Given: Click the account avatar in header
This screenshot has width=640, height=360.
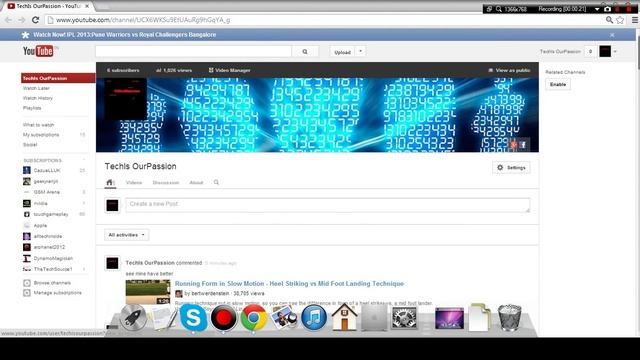Looking at the screenshot, I should 605,51.
